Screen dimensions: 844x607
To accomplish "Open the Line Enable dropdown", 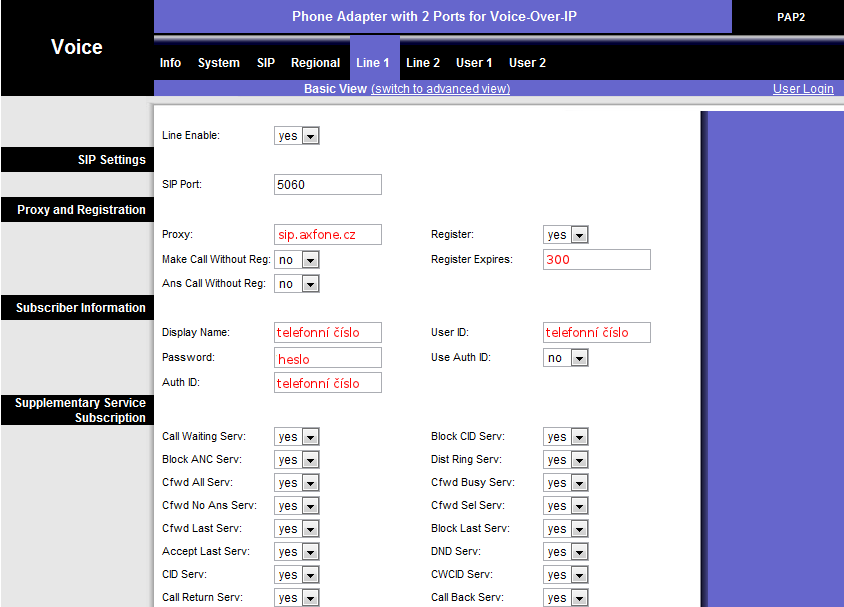I will (297, 136).
